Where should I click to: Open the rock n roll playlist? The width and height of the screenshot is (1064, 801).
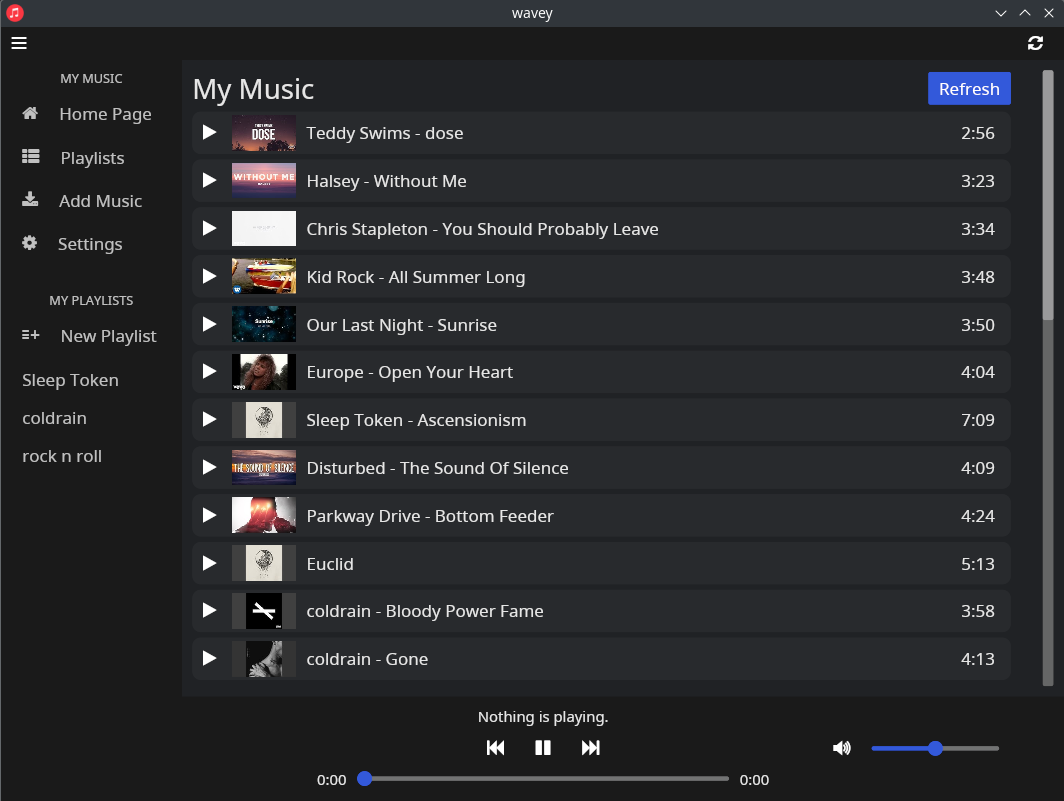coord(62,456)
